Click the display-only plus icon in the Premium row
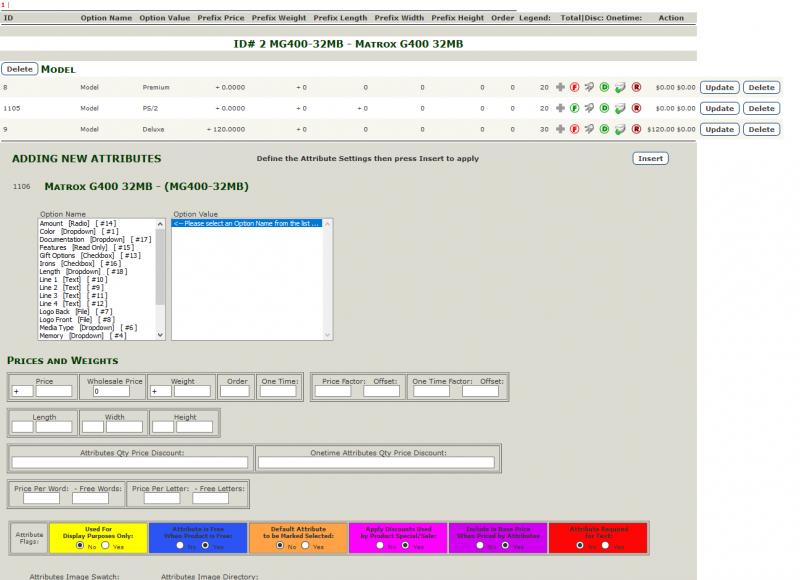This screenshot has width=800, height=580. tap(560, 87)
